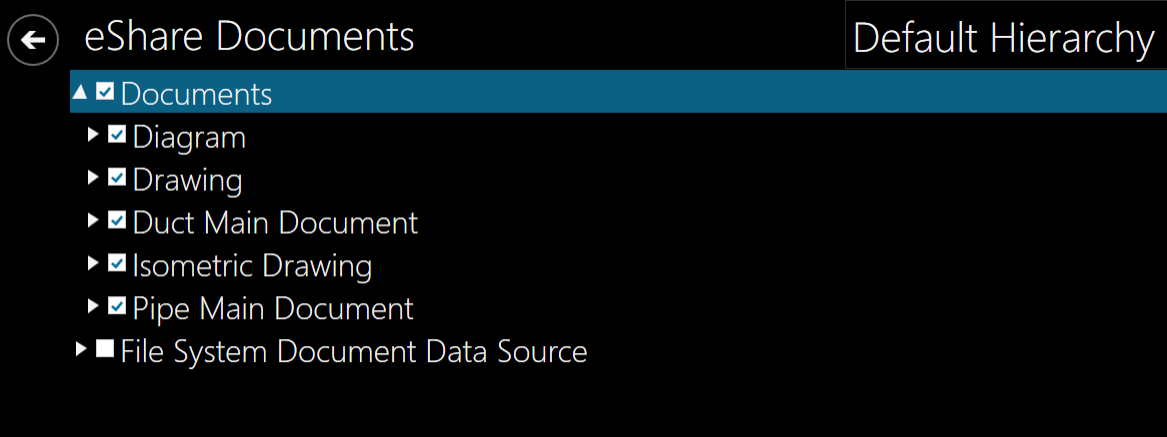The height and width of the screenshot is (437, 1167).
Task: Click the eShare Documents title
Action: pos(249,37)
